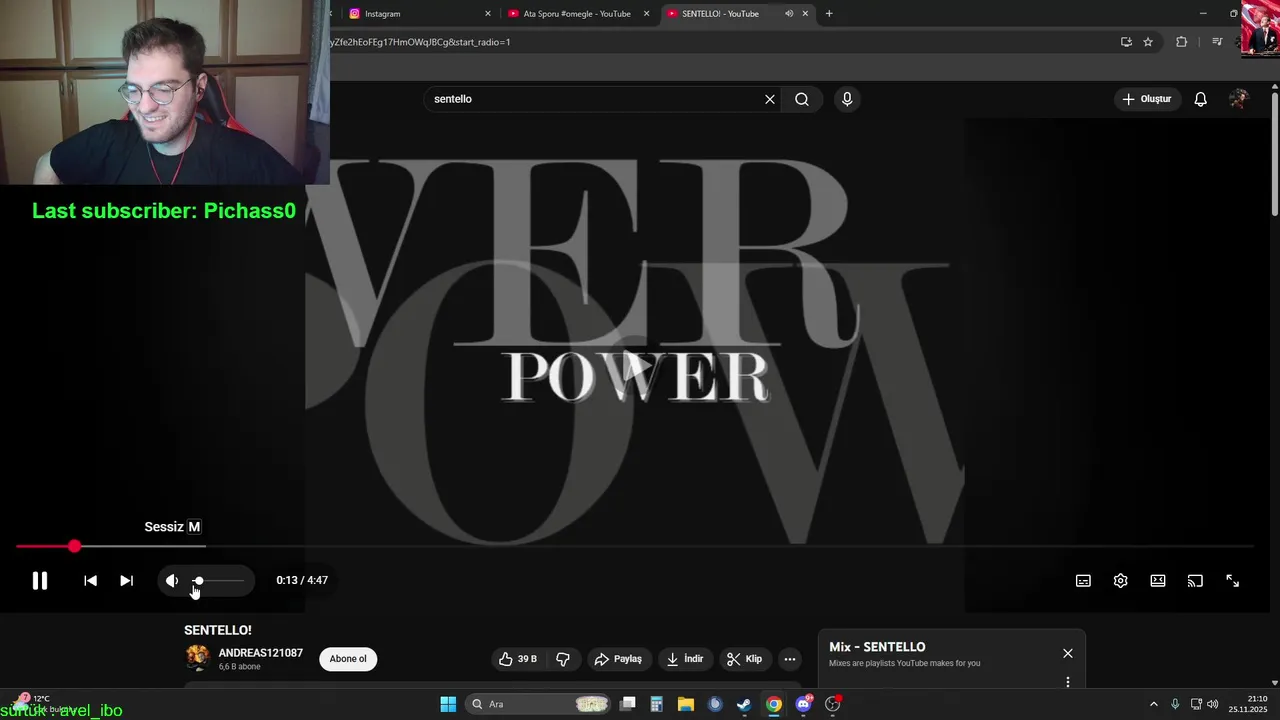Viewport: 1280px width, 720px height.
Task: Mute the video with speaker icon
Action: pyautogui.click(x=172, y=581)
